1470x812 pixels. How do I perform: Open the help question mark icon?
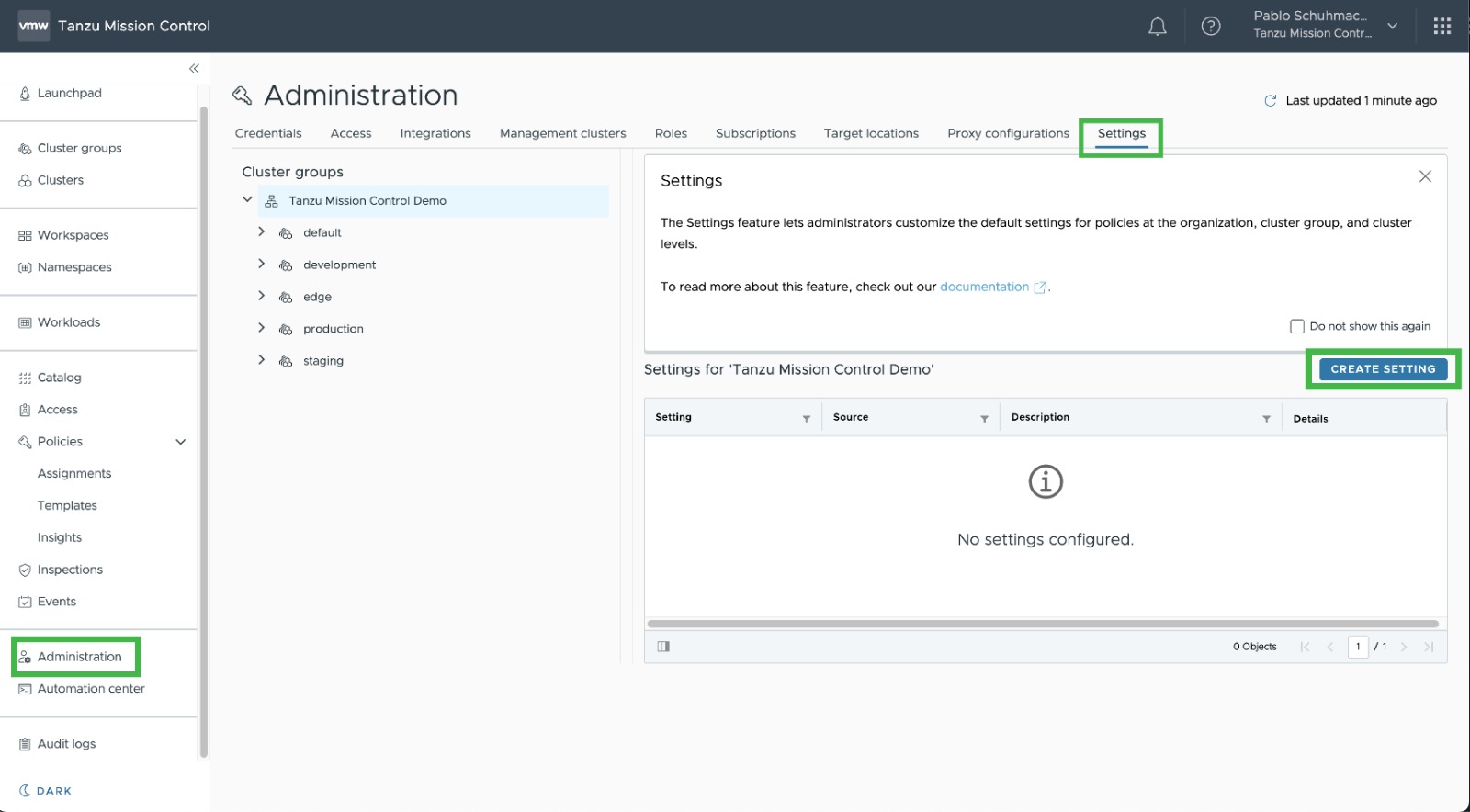(1211, 27)
